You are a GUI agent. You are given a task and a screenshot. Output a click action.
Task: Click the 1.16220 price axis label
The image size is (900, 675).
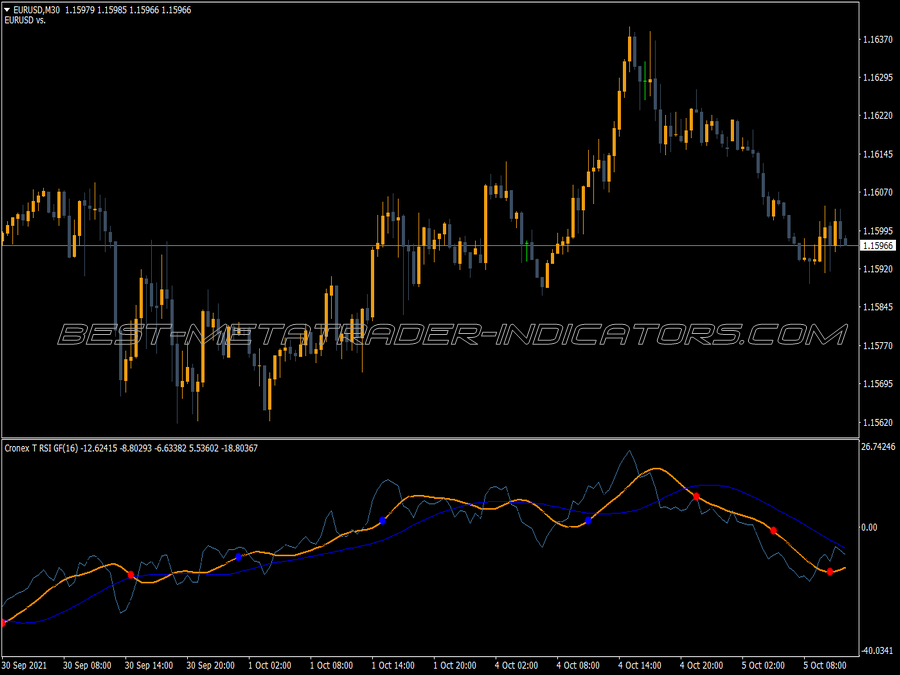click(x=878, y=115)
